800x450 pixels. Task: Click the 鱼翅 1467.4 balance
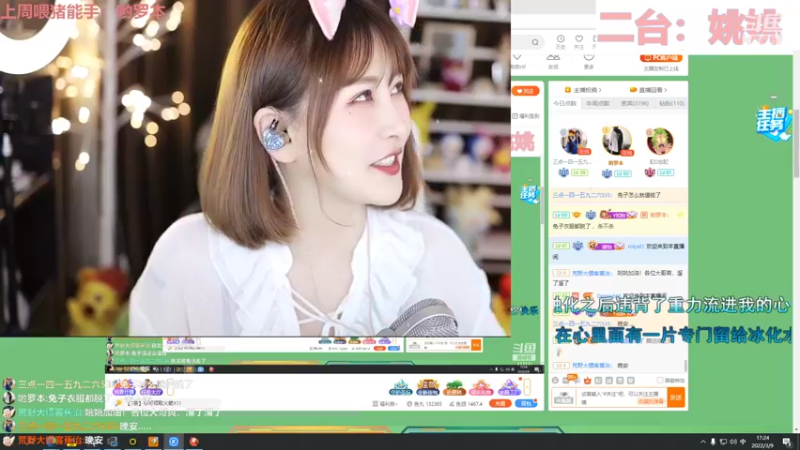coord(466,404)
